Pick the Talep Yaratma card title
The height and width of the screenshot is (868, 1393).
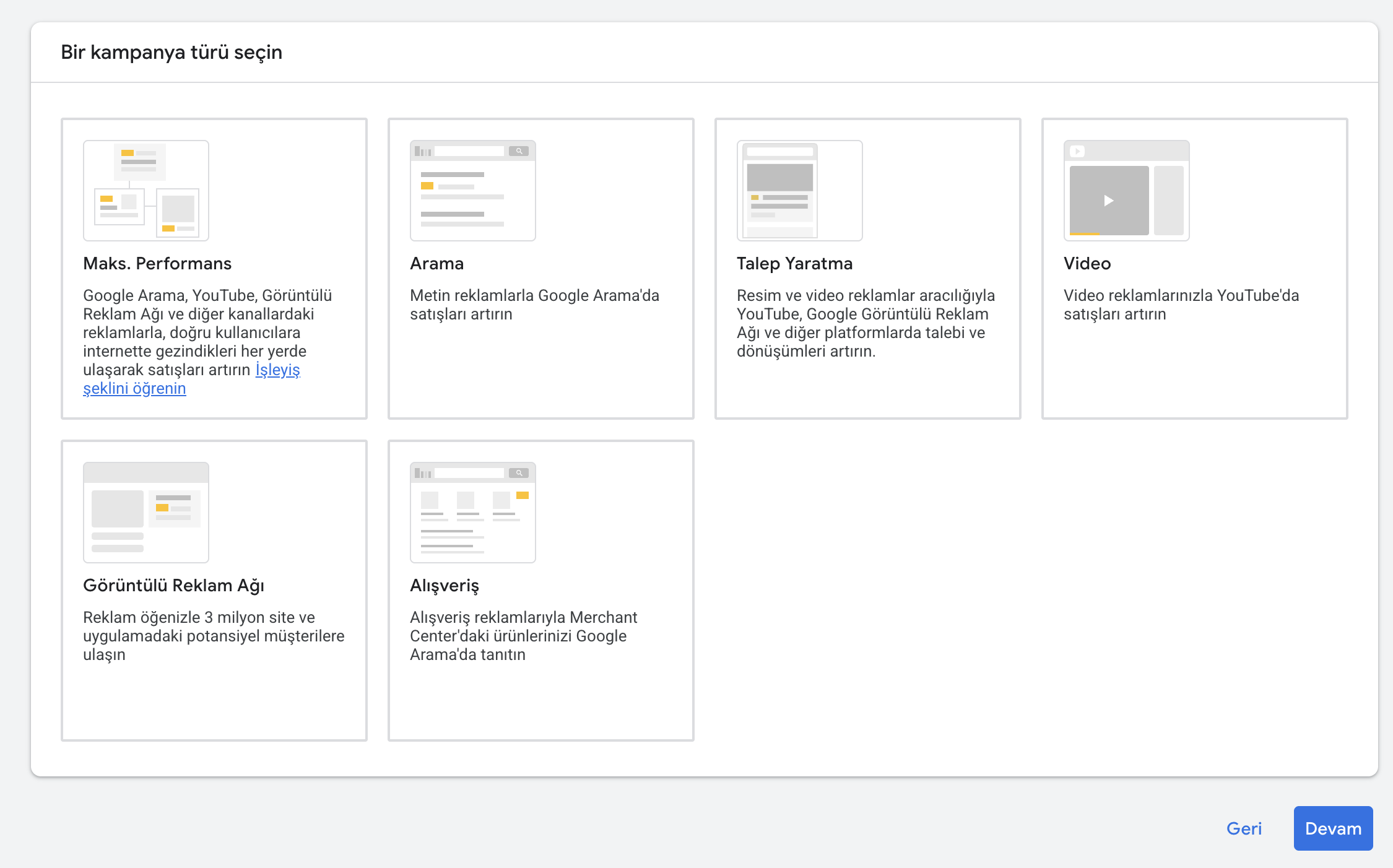click(794, 264)
